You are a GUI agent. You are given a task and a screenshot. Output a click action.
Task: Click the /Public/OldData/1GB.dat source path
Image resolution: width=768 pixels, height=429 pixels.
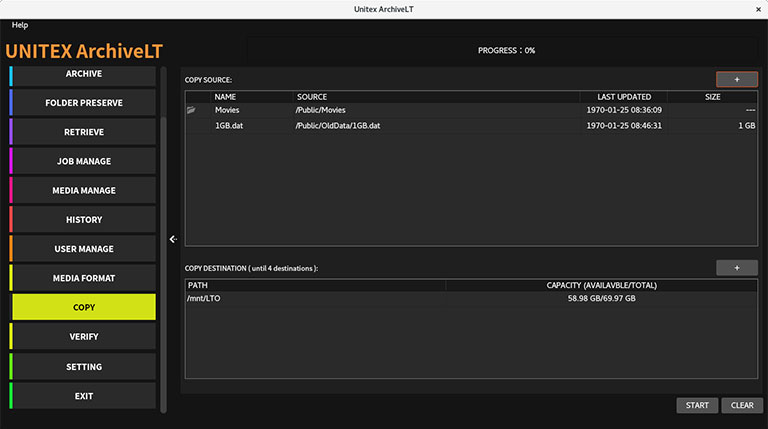[337, 126]
